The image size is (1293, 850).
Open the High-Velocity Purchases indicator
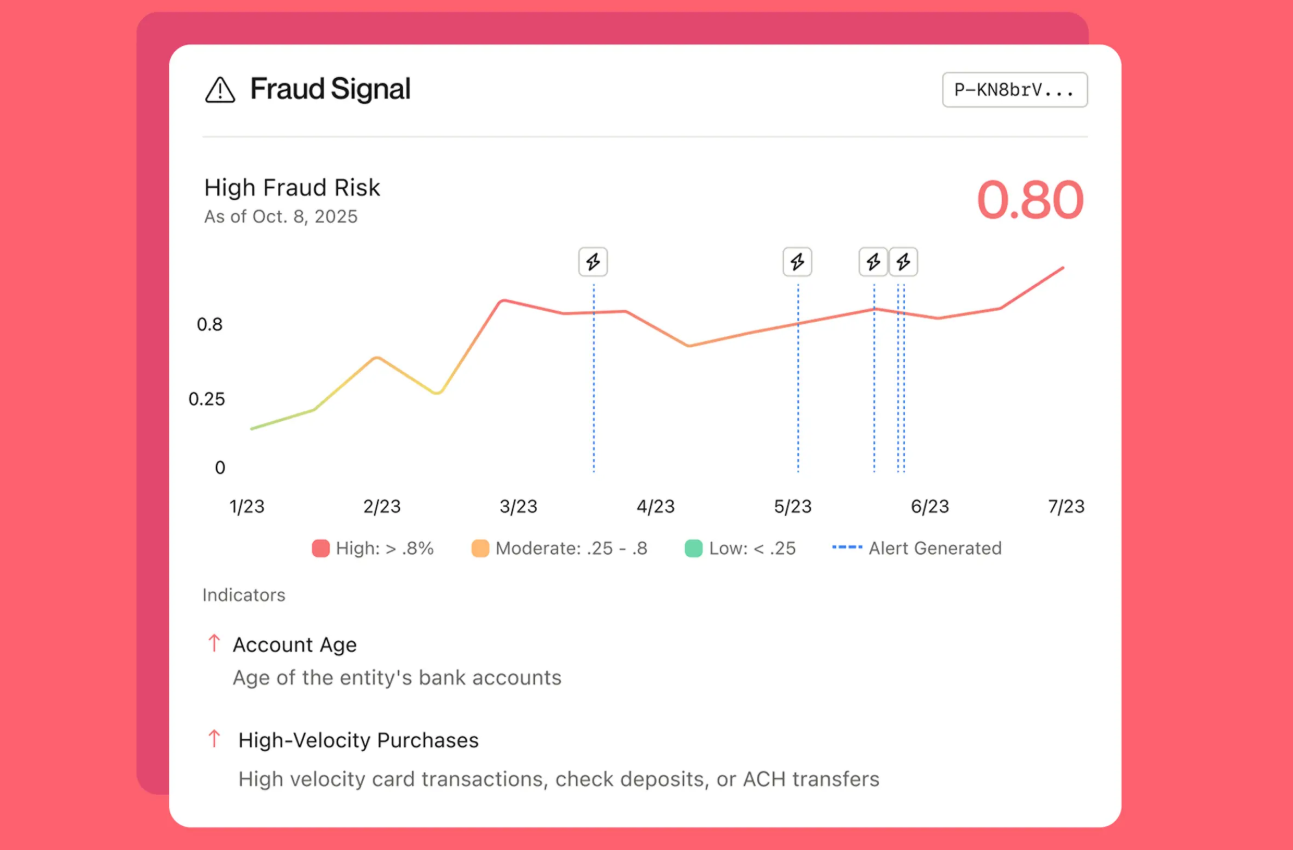pos(358,740)
